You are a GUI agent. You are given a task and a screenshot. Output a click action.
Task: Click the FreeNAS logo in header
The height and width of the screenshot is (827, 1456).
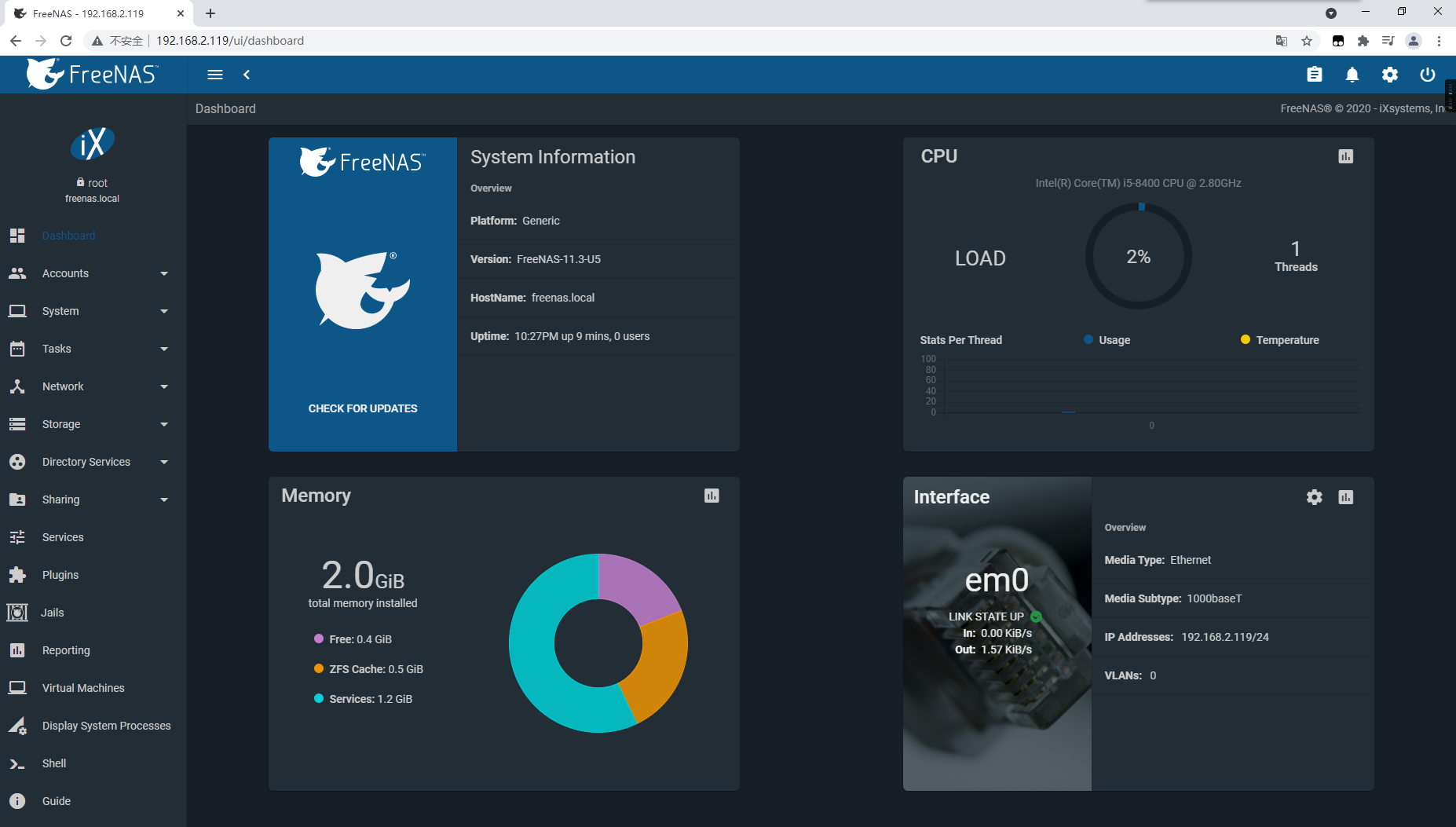93,74
